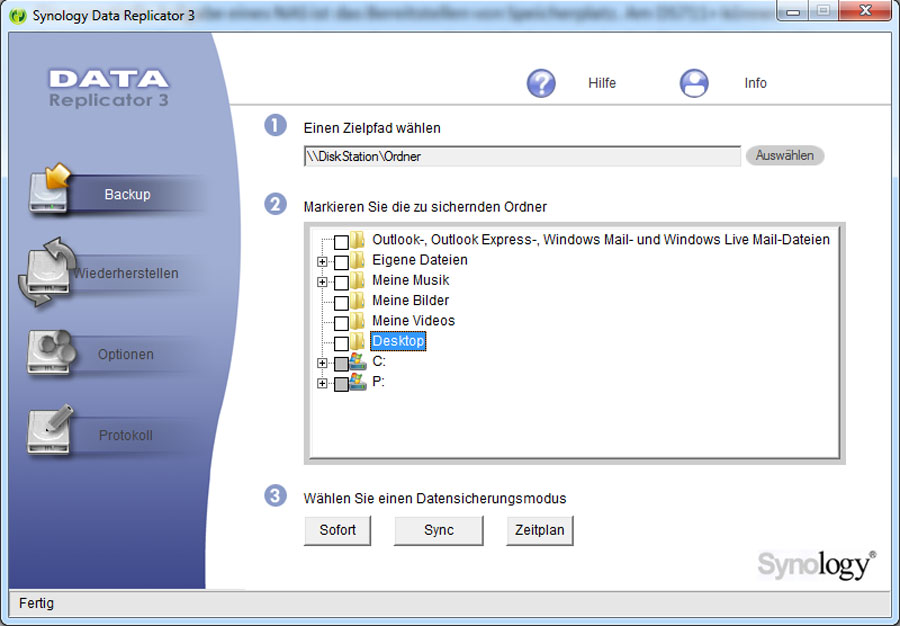900x626 pixels.
Task: Check the Meine Musik checkbox
Action: [341, 282]
